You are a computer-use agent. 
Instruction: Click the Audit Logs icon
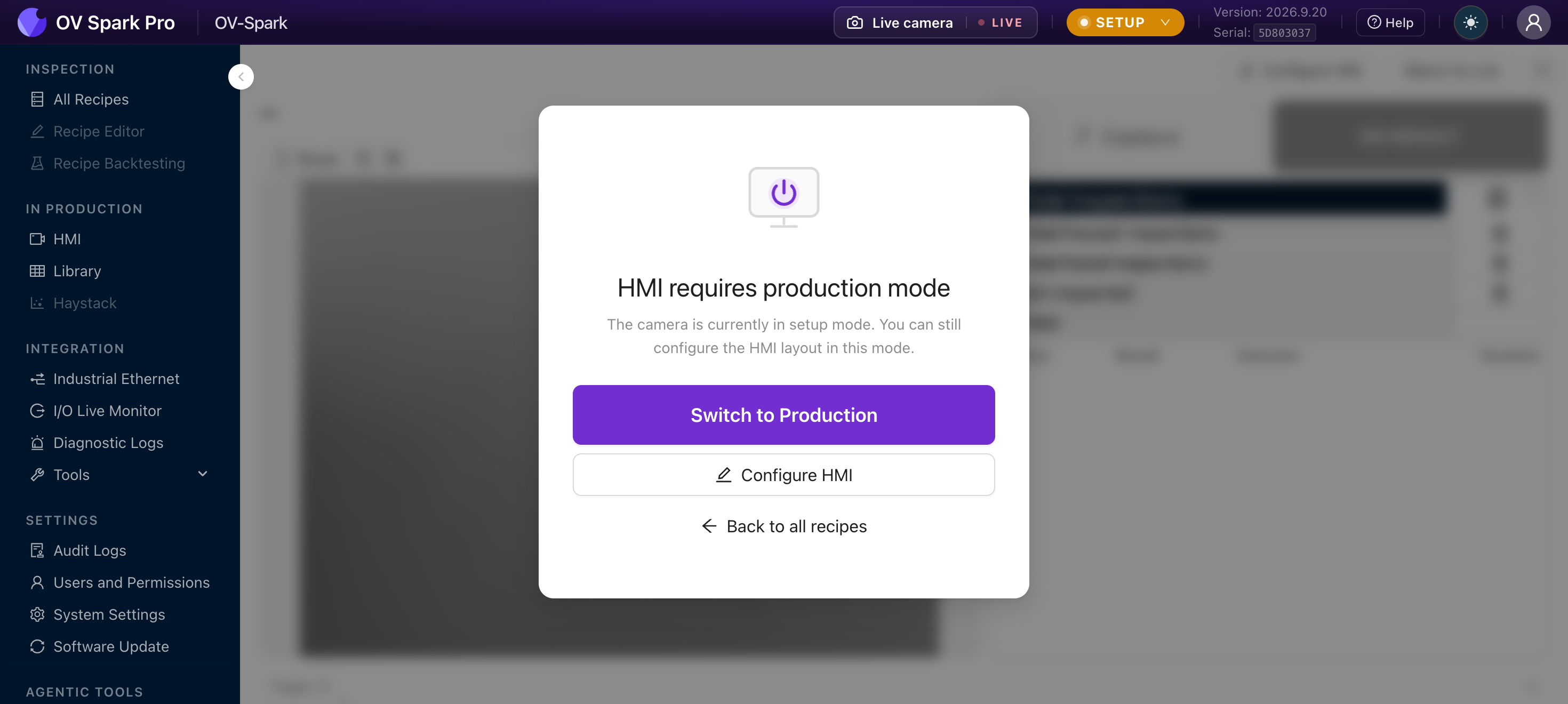coord(37,550)
